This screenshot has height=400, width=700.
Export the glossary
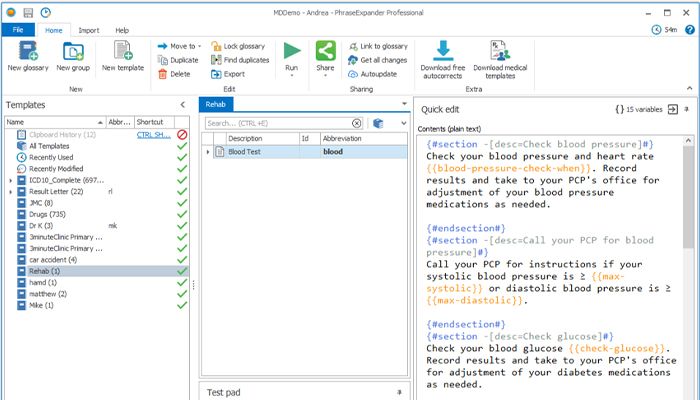tap(228, 74)
